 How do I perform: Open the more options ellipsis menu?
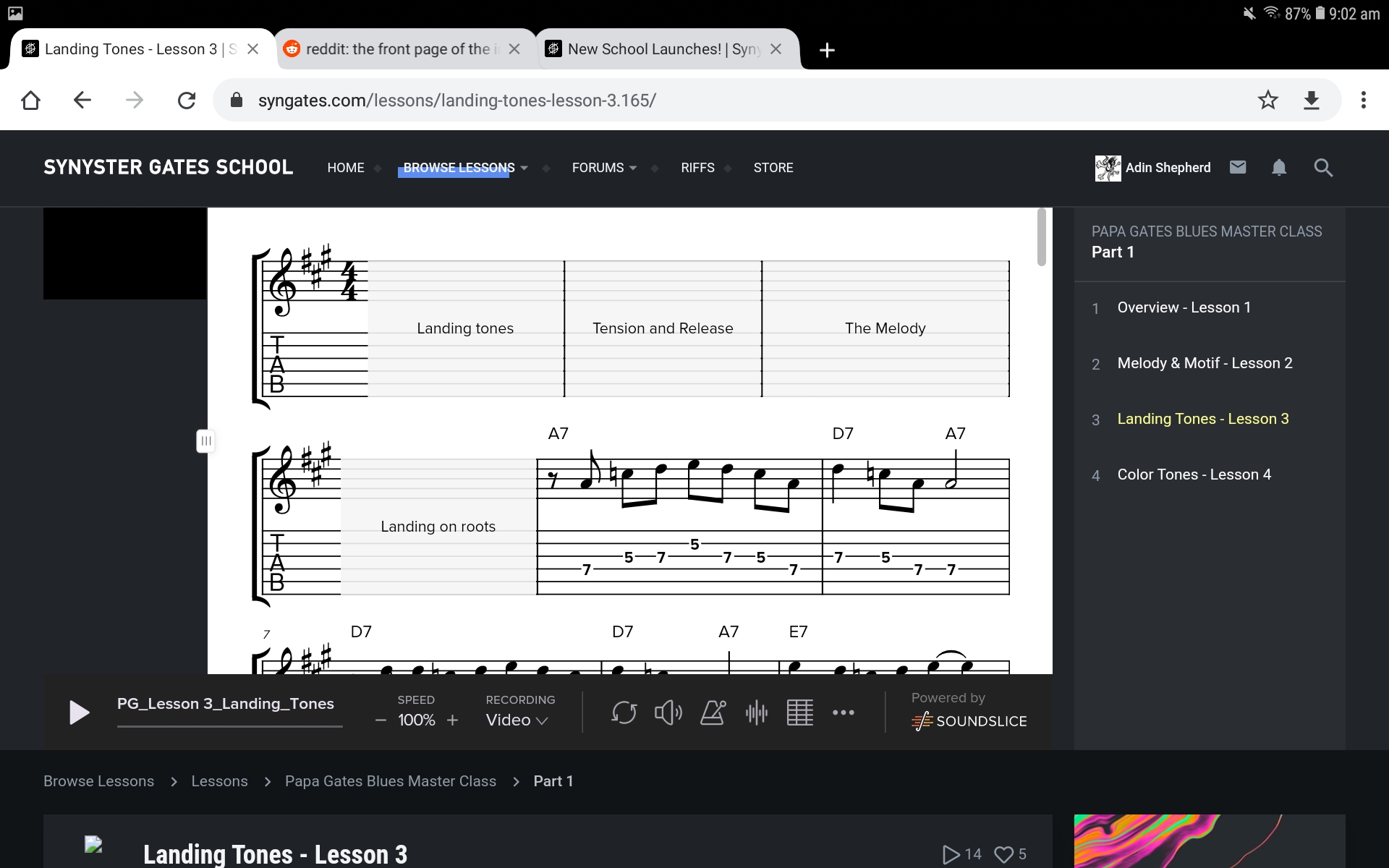click(843, 713)
